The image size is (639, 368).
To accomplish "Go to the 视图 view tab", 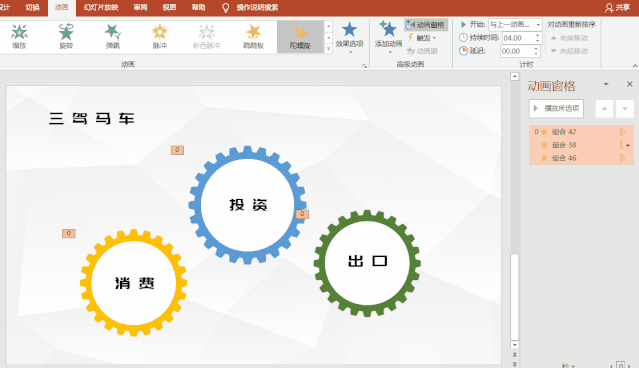I will point(170,7).
